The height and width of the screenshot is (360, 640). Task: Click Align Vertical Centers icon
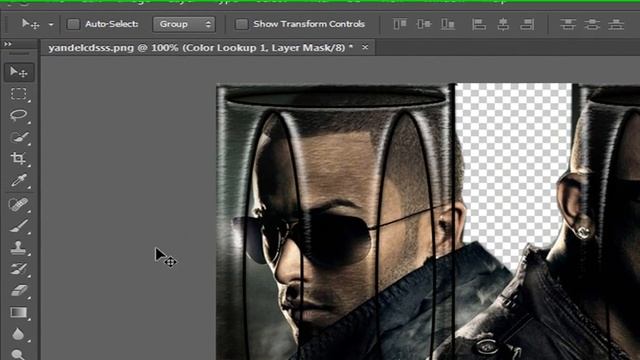[x=424, y=24]
